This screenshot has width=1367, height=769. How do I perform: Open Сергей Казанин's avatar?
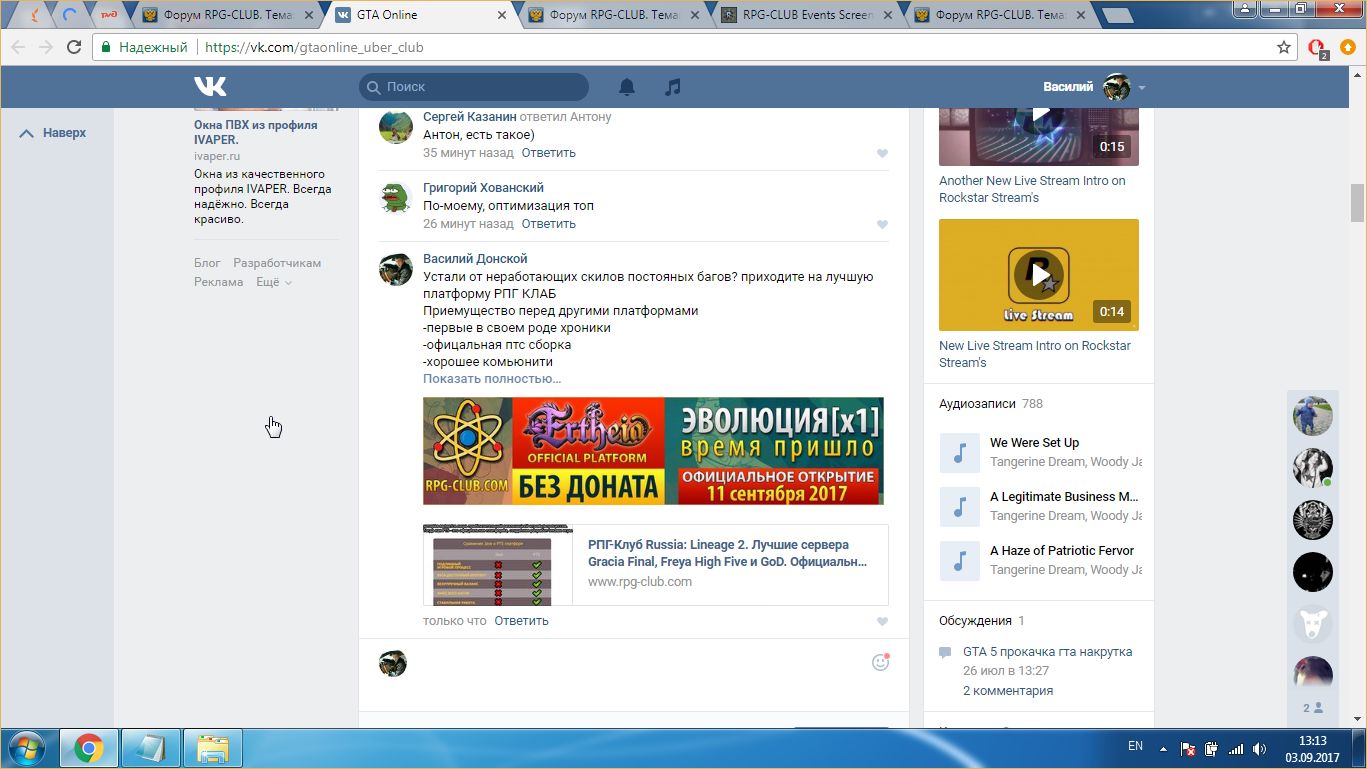coord(396,127)
